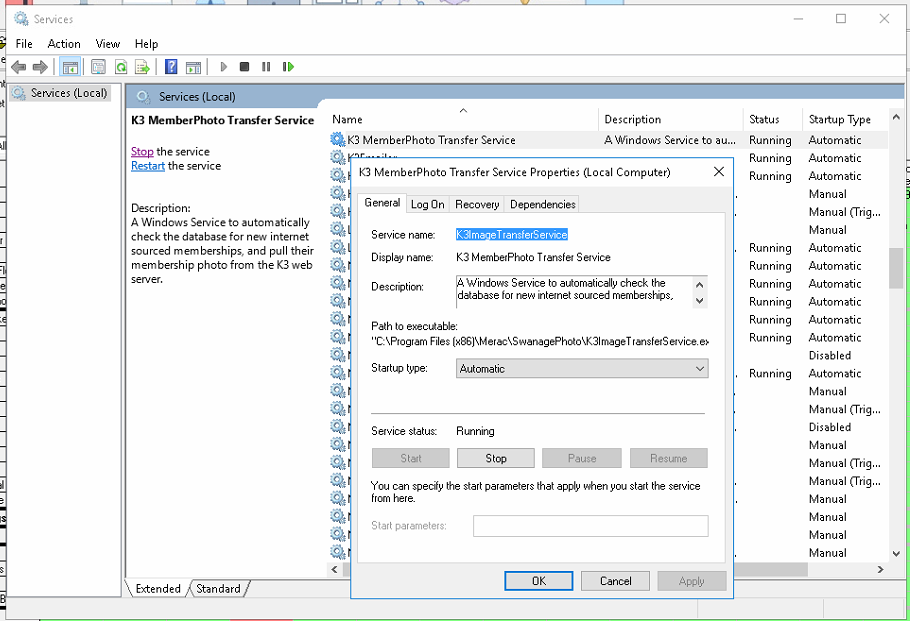Click the Refresh toolbar icon
Image resolution: width=910 pixels, height=621 pixels.
(x=121, y=67)
